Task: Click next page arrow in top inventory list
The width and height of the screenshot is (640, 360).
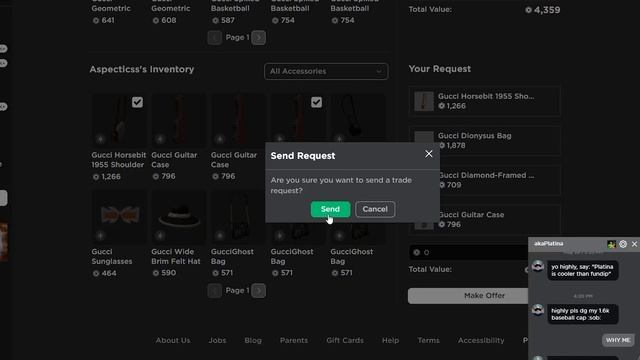Action: 258,38
